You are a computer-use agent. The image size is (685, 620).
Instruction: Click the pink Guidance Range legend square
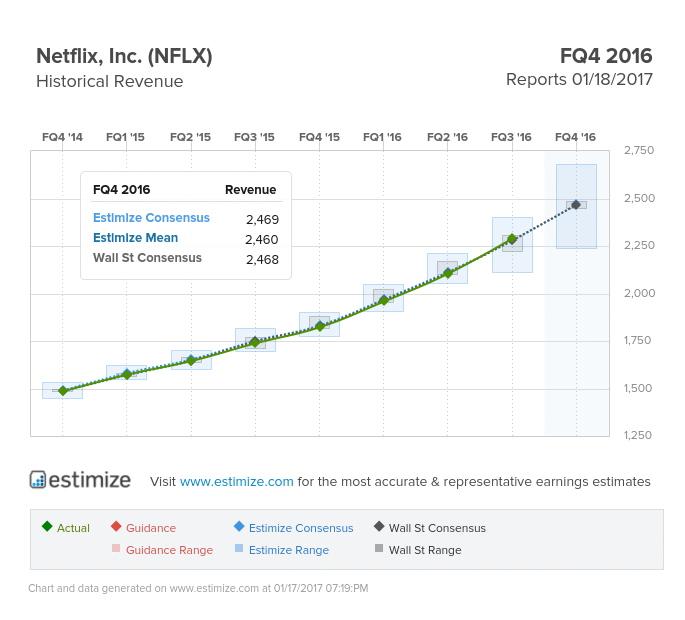116,548
